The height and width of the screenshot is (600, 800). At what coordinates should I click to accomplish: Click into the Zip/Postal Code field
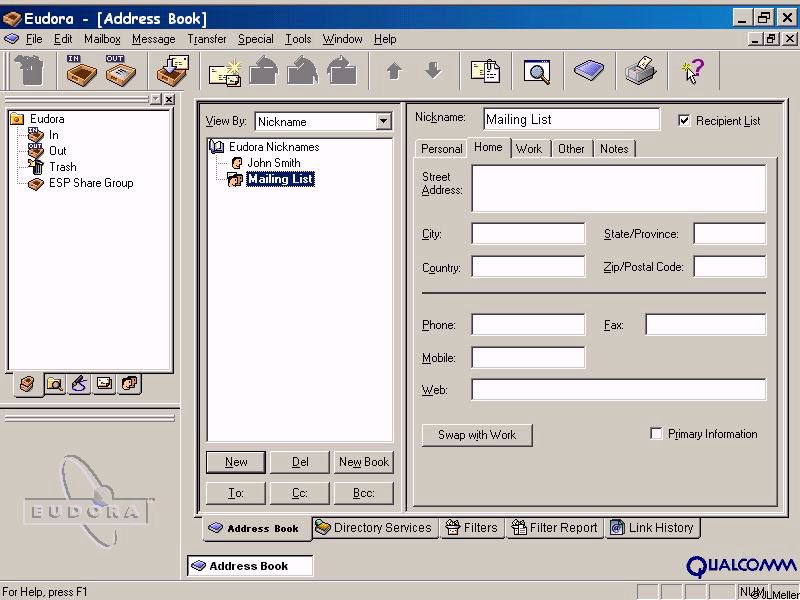click(x=730, y=266)
